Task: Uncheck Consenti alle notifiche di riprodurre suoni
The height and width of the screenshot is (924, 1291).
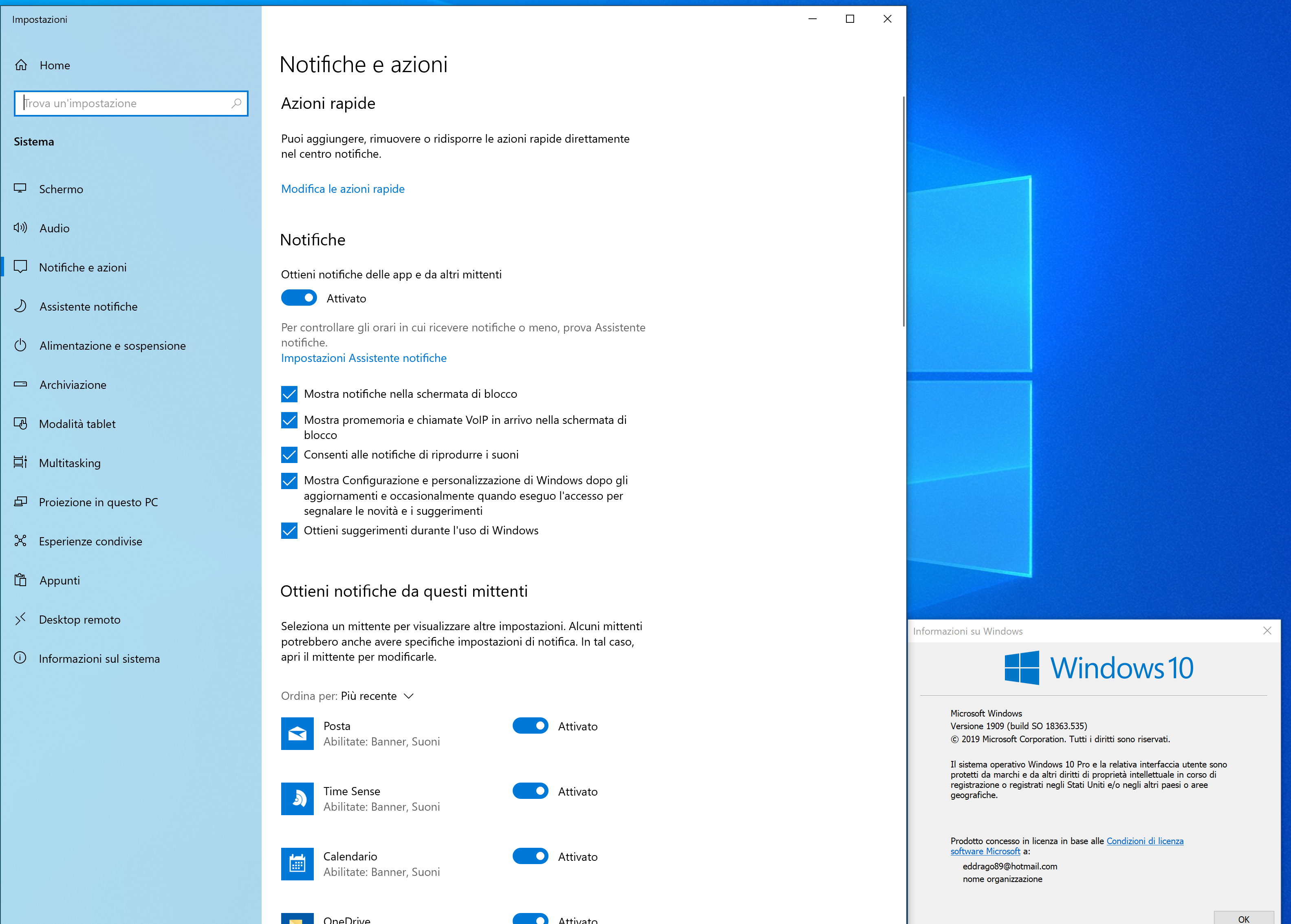Action: (289, 454)
